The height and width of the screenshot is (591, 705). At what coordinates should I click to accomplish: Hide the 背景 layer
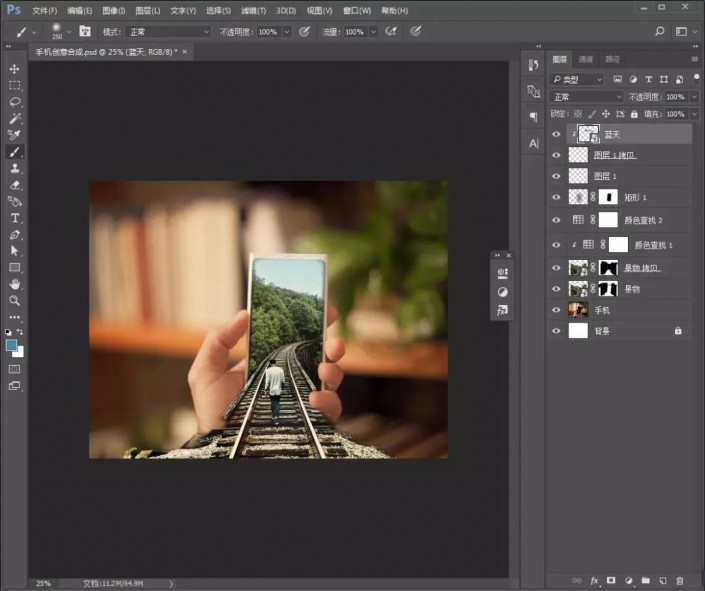[556, 331]
